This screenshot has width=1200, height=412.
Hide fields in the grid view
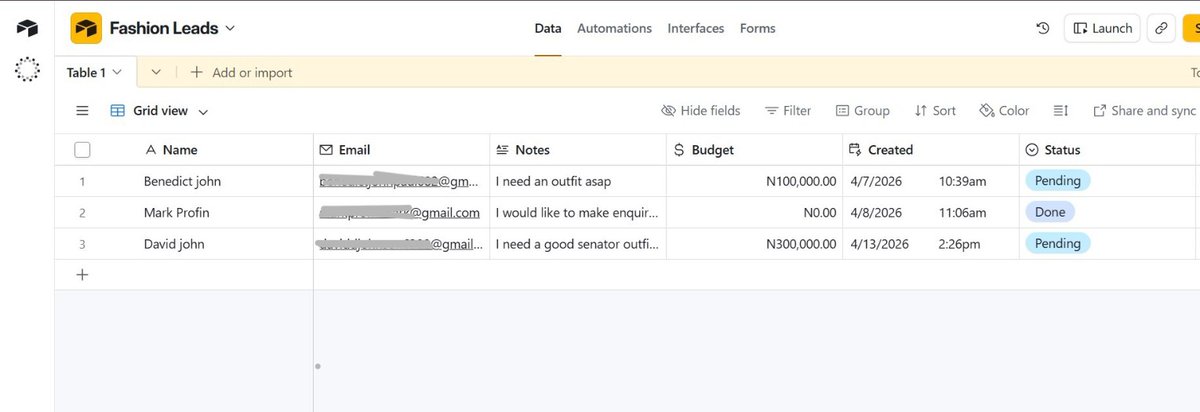[701, 111]
